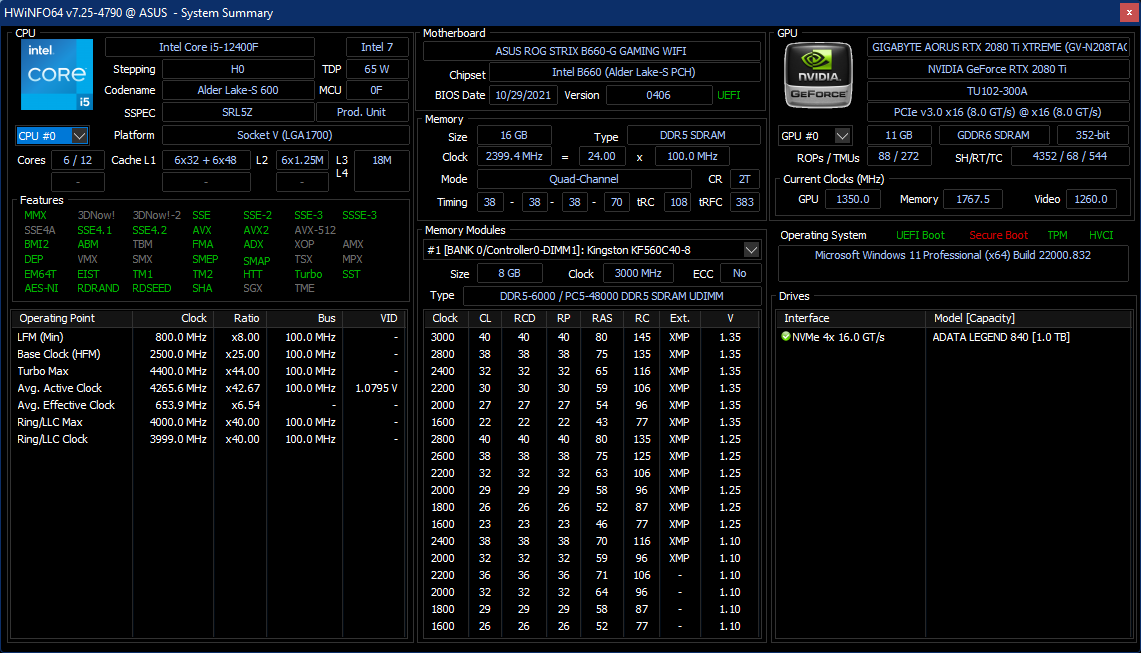Click the "GIGABYTE AORUS RTX 2080 Ti XTREME" GPU field
The height and width of the screenshot is (653, 1141).
[x=999, y=47]
